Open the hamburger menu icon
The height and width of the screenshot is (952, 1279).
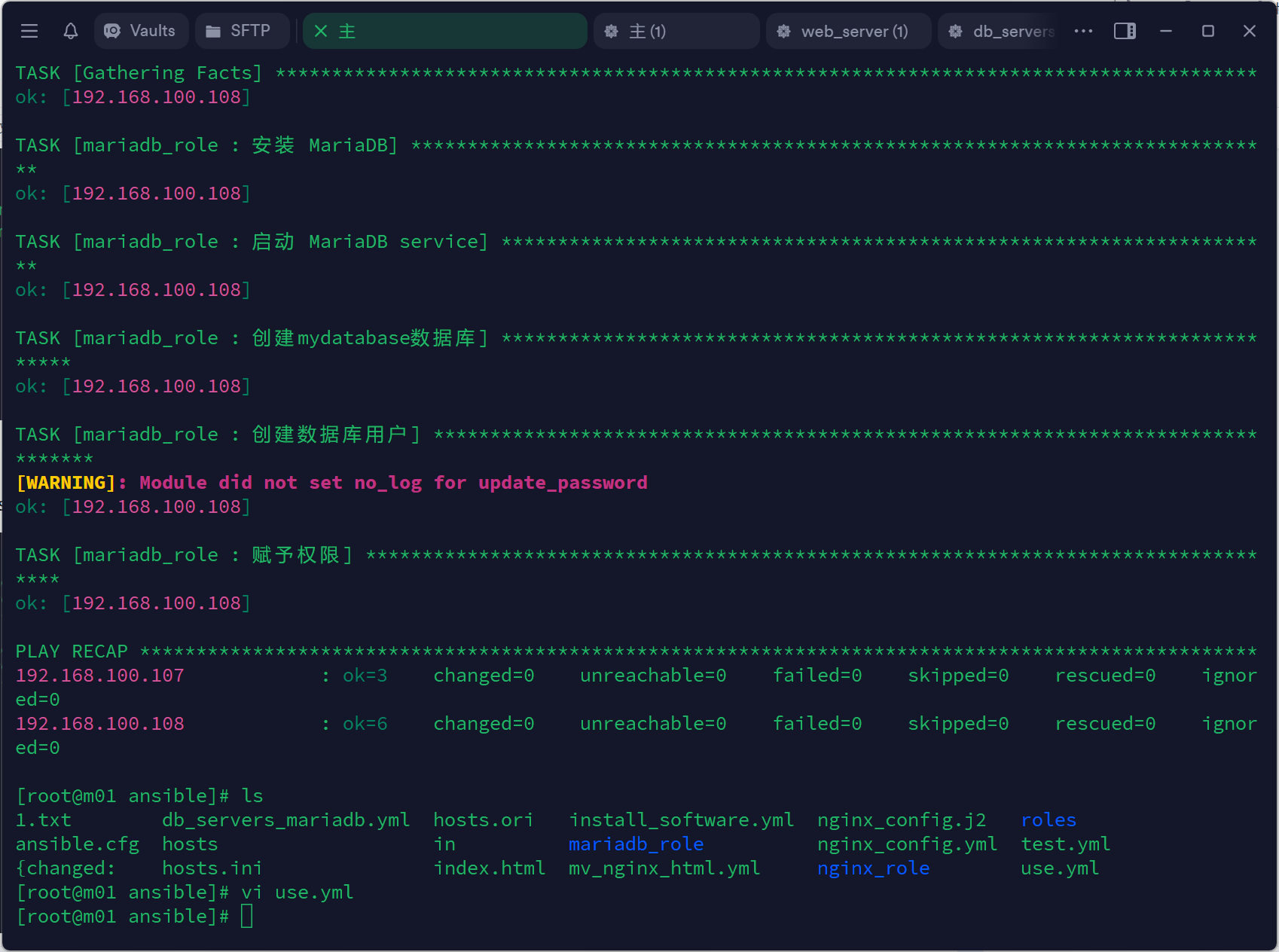click(29, 31)
